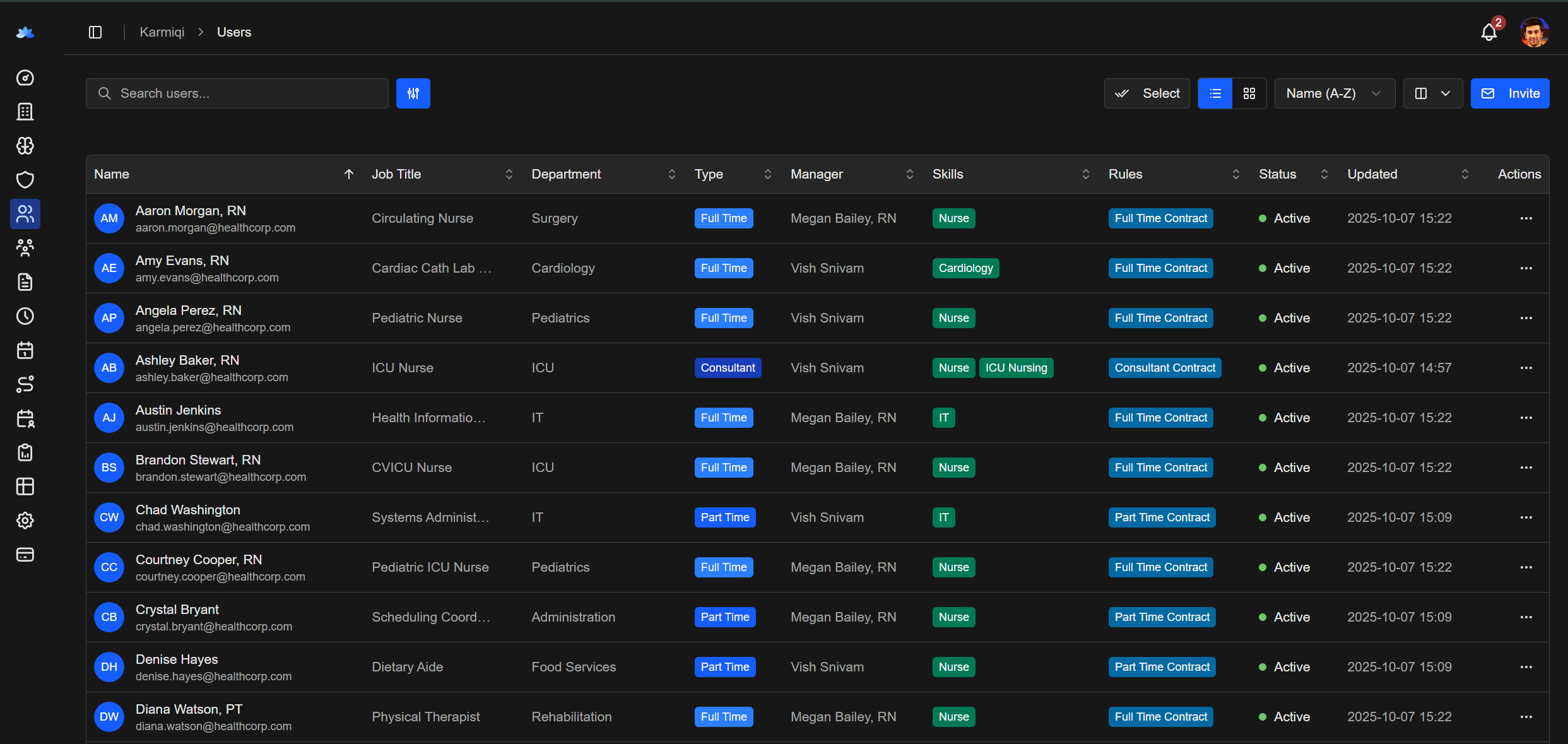
Task: Sort by Name column arrow
Action: (349, 174)
